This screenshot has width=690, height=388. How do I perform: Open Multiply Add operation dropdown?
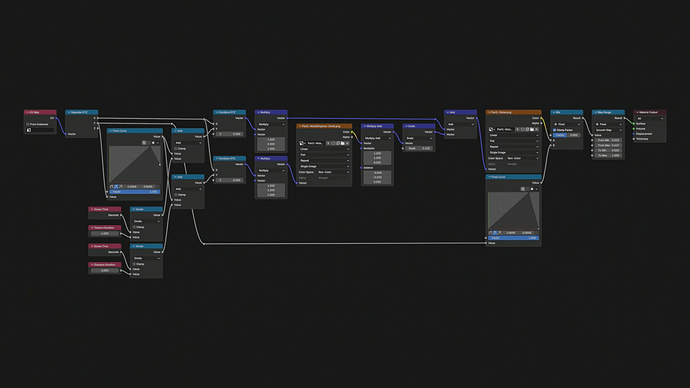(378, 138)
